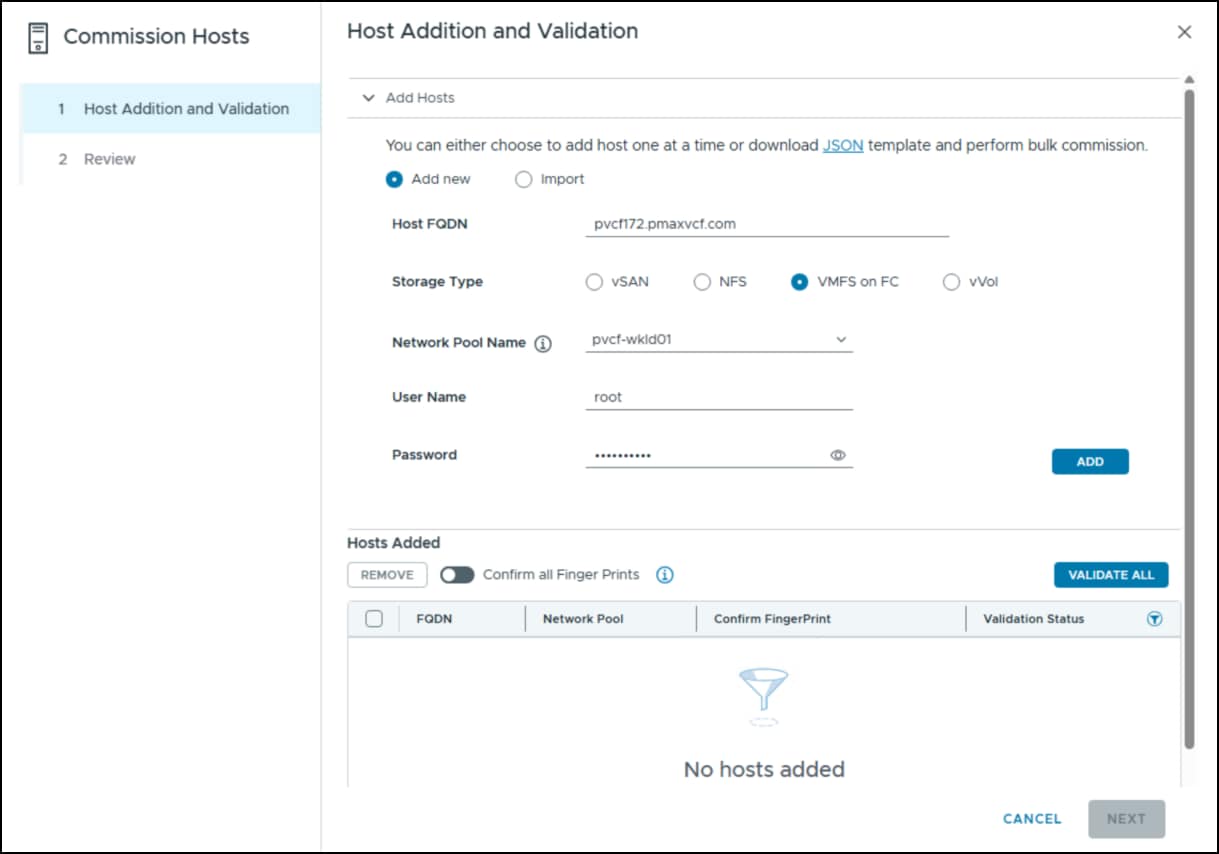Image resolution: width=1219 pixels, height=854 pixels.
Task: Click the ADD button
Action: coord(1090,461)
